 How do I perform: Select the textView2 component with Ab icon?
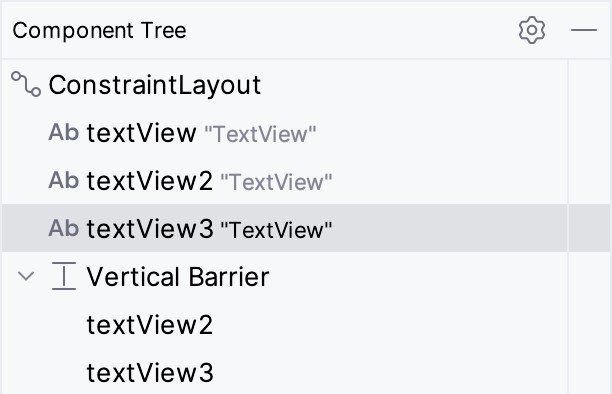point(149,181)
